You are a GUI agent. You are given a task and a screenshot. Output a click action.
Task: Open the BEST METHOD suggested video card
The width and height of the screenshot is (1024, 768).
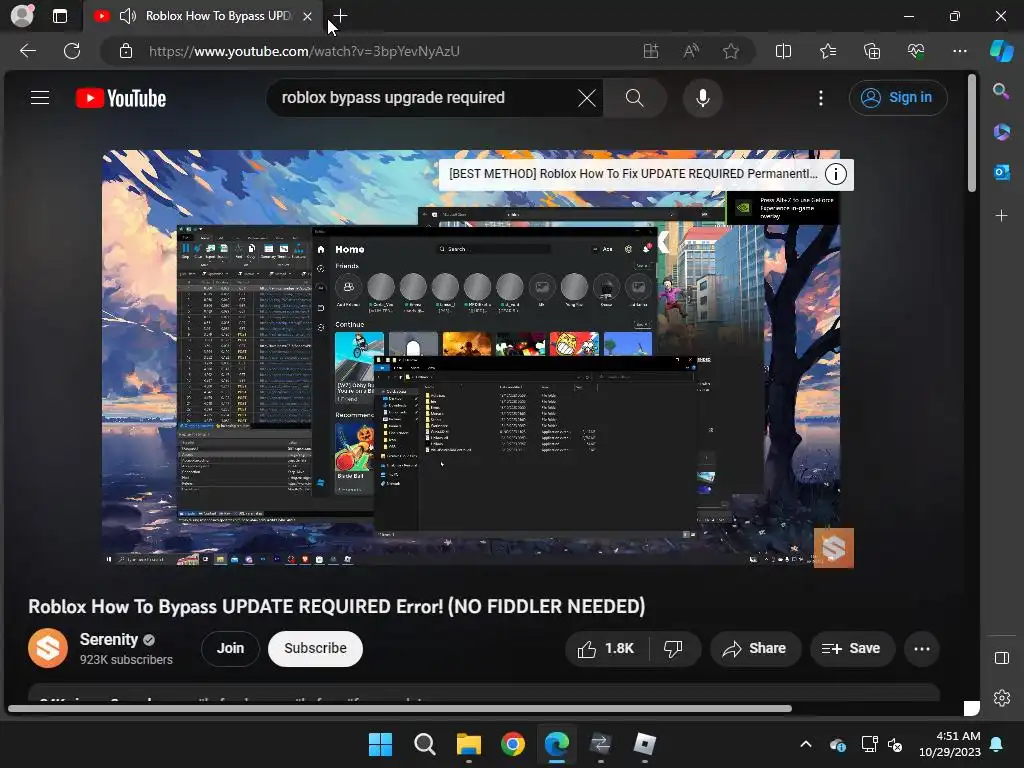633,174
